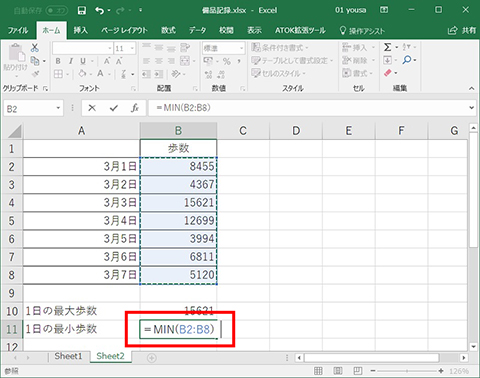Screen dimensions: 480x378
Task: Click Decrease Decimal icon
Action: pos(221,74)
